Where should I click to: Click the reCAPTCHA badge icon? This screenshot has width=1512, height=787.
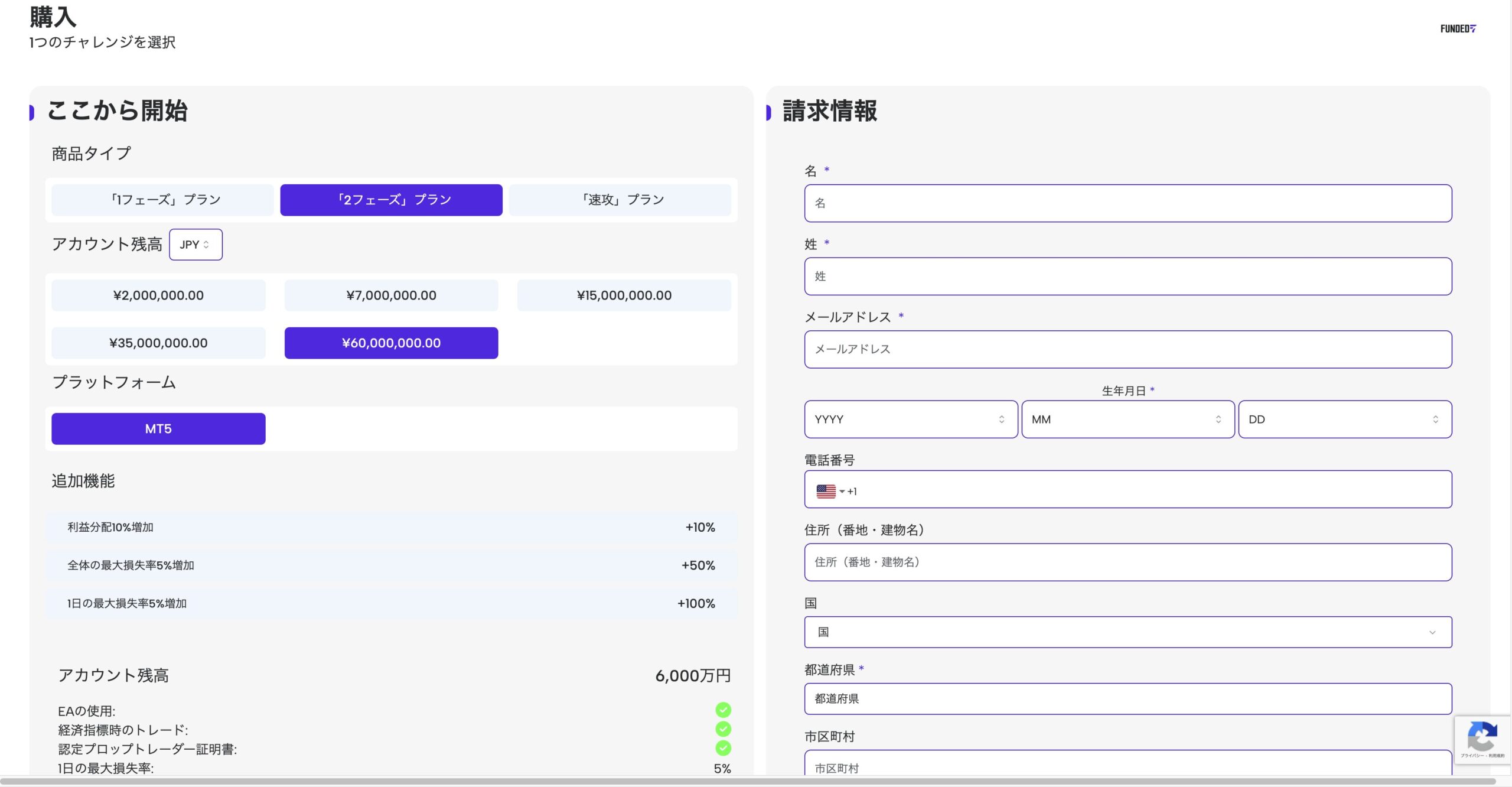pyautogui.click(x=1481, y=737)
